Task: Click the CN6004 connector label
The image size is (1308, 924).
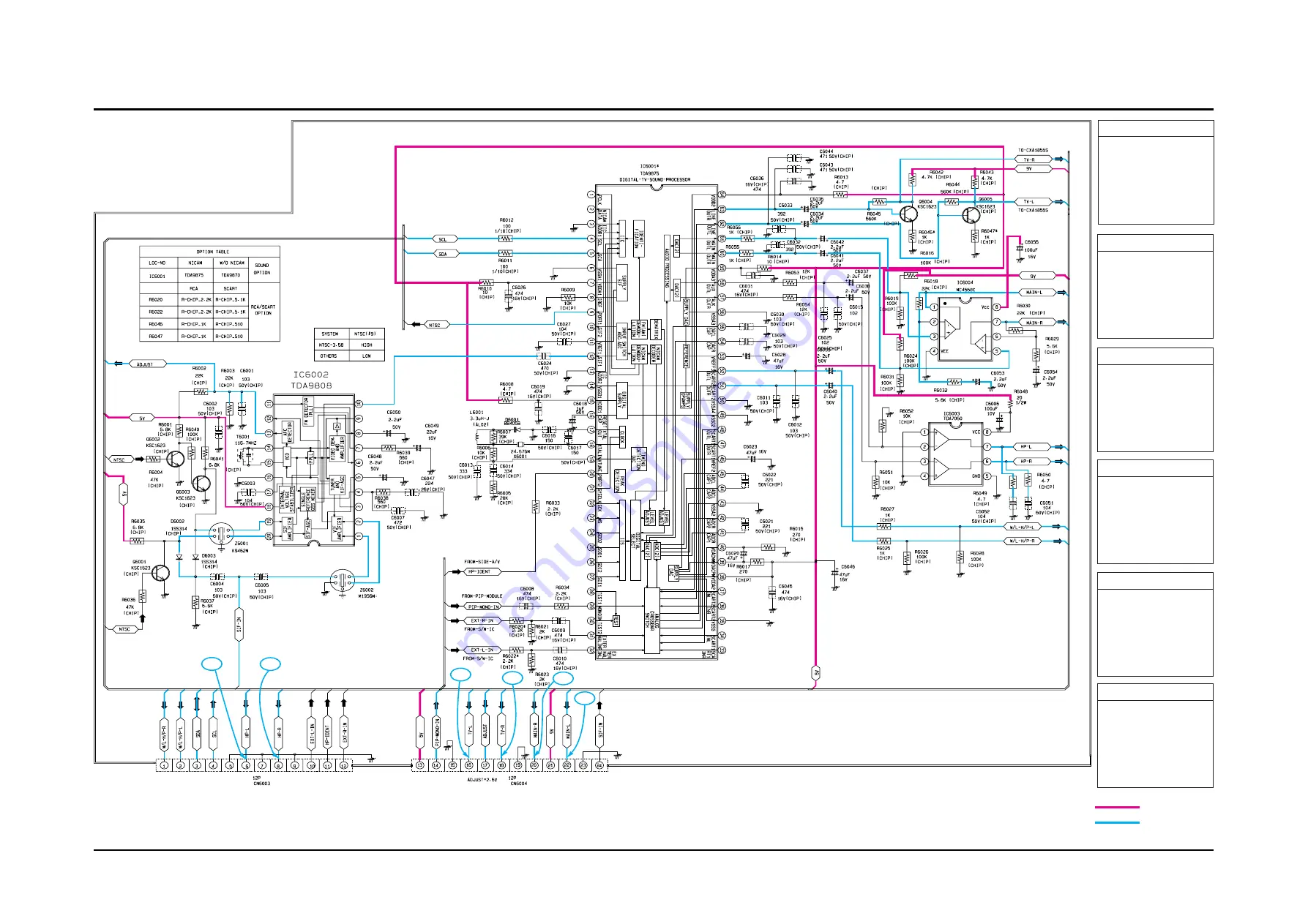Action: (x=518, y=784)
